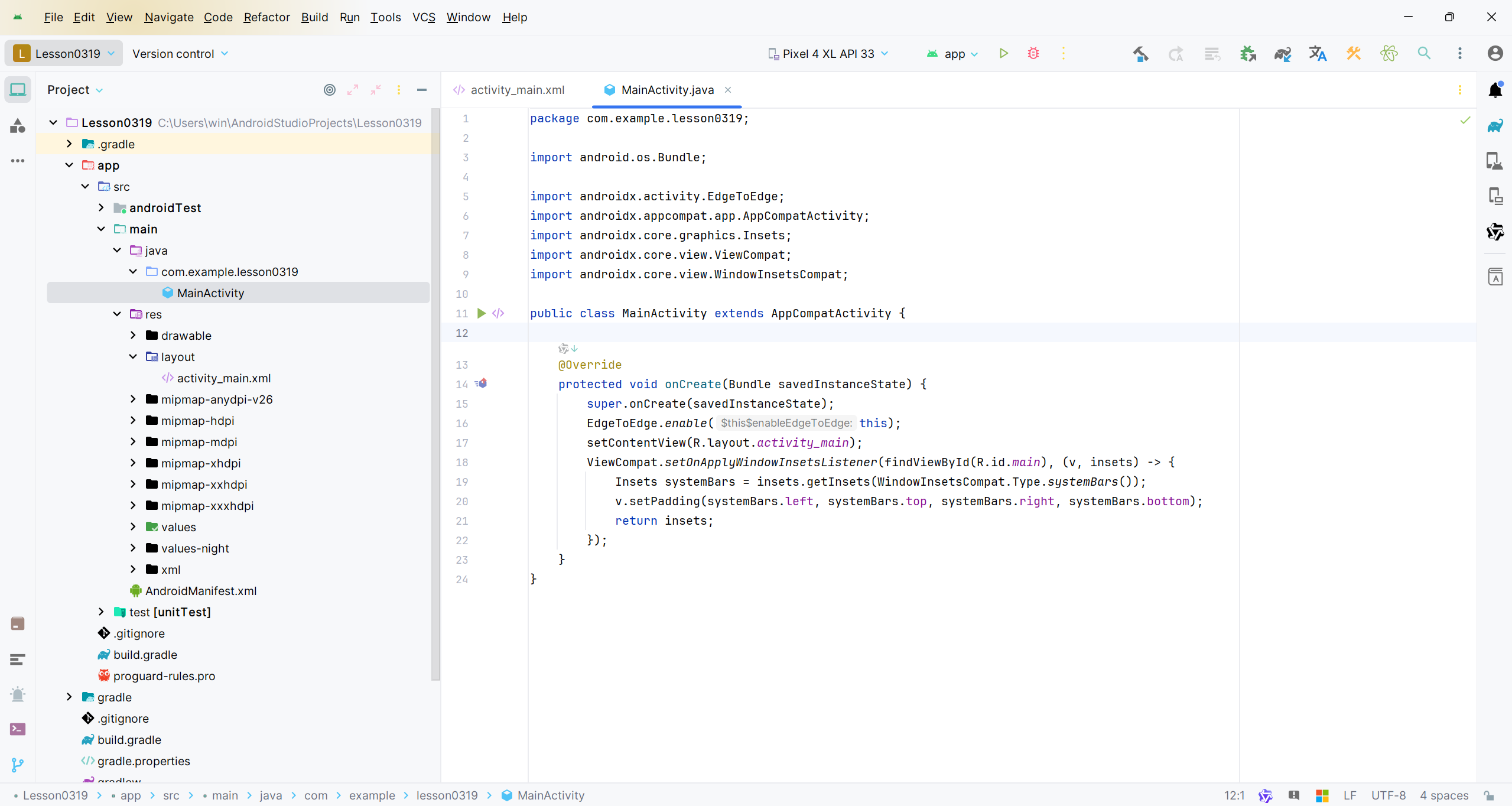Collapse the res folder
This screenshot has width=1512, height=806.
(x=117, y=314)
